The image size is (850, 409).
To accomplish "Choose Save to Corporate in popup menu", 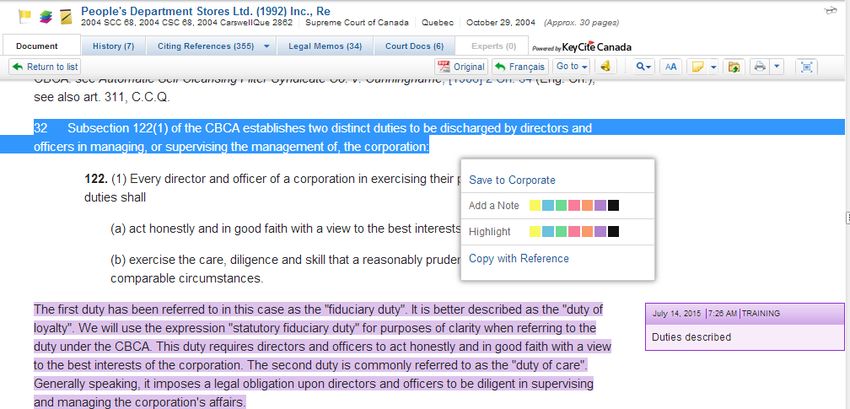I will pos(512,180).
